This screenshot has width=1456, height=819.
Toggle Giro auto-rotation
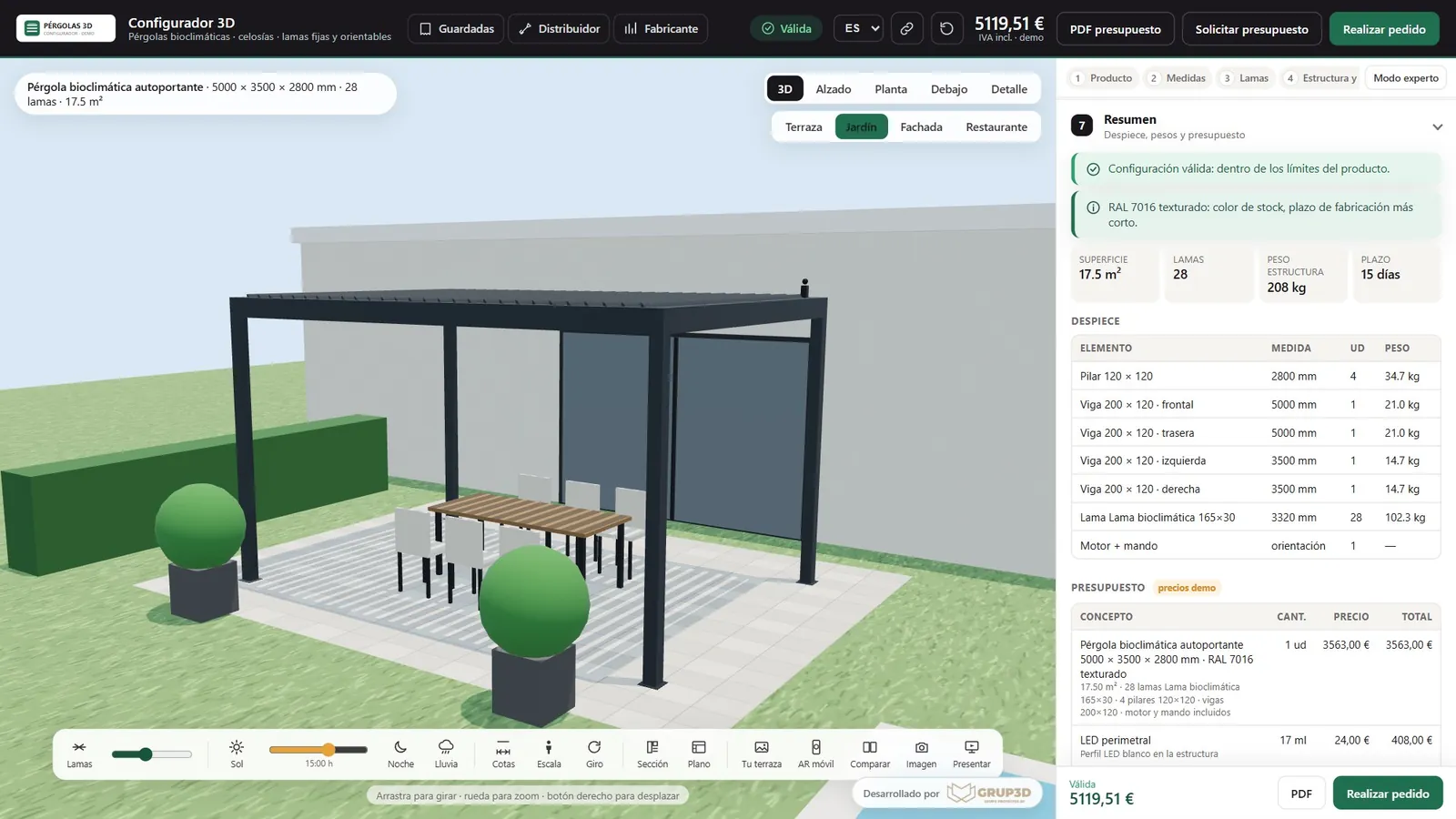tap(594, 753)
